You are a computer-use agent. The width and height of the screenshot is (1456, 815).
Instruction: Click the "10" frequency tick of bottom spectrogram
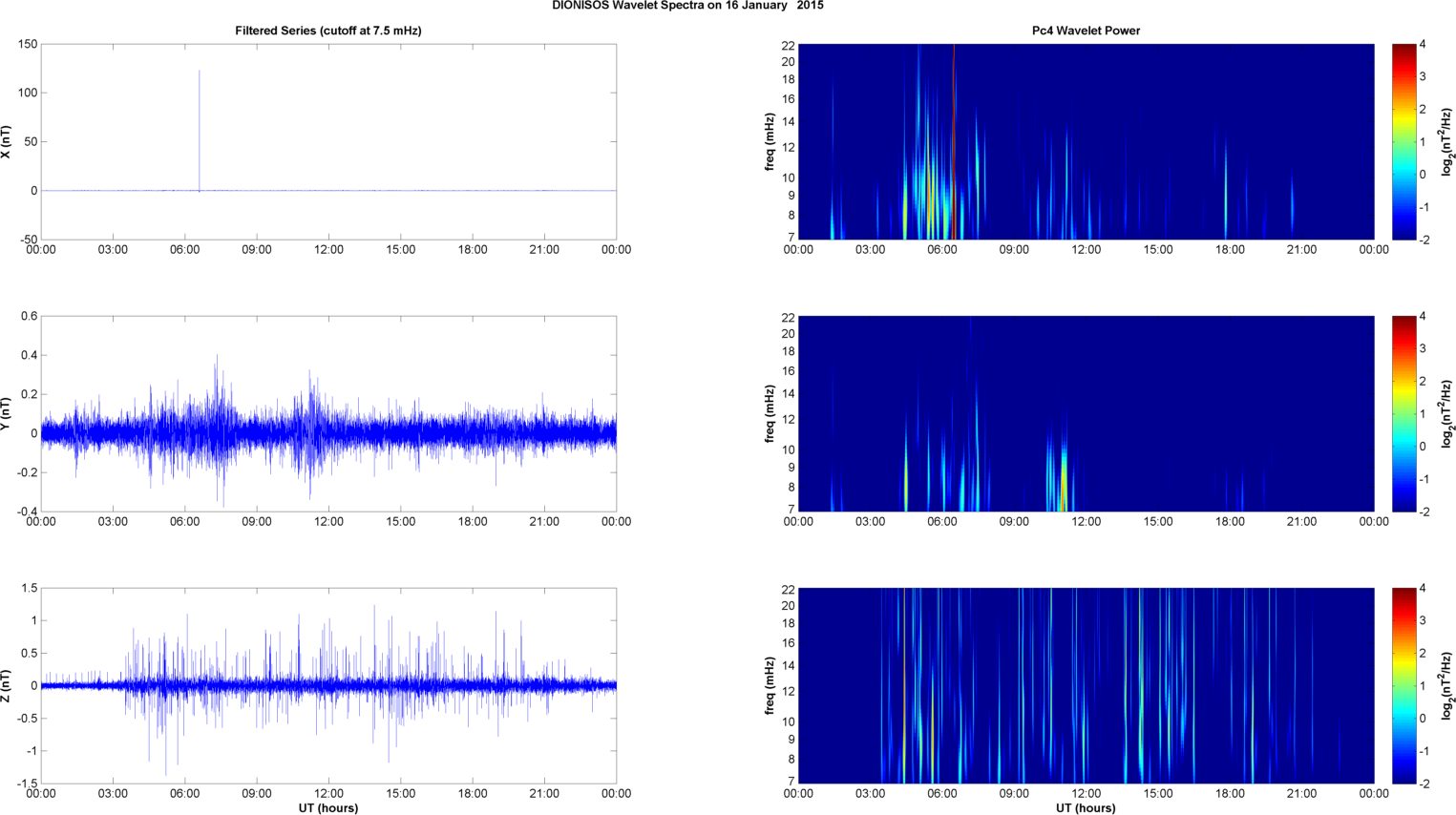789,721
